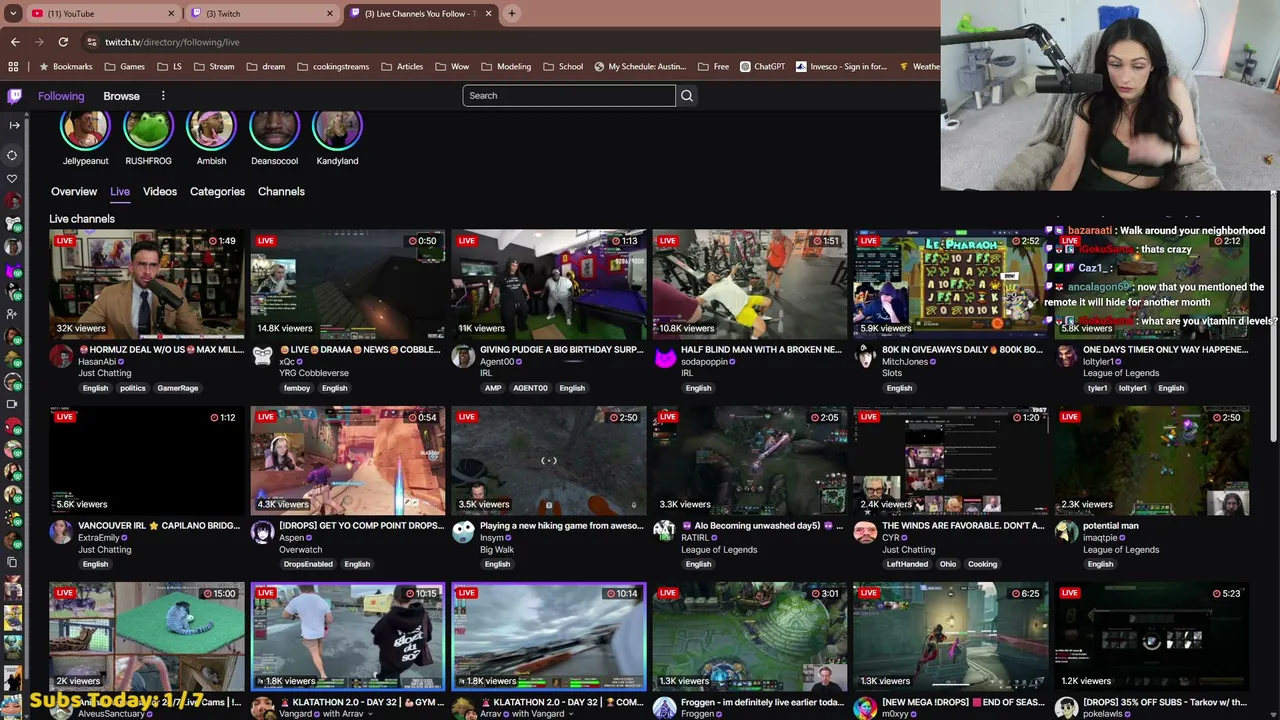Viewport: 1280px width, 720px height.
Task: Open the browser tab search dropdown
Action: point(13,14)
